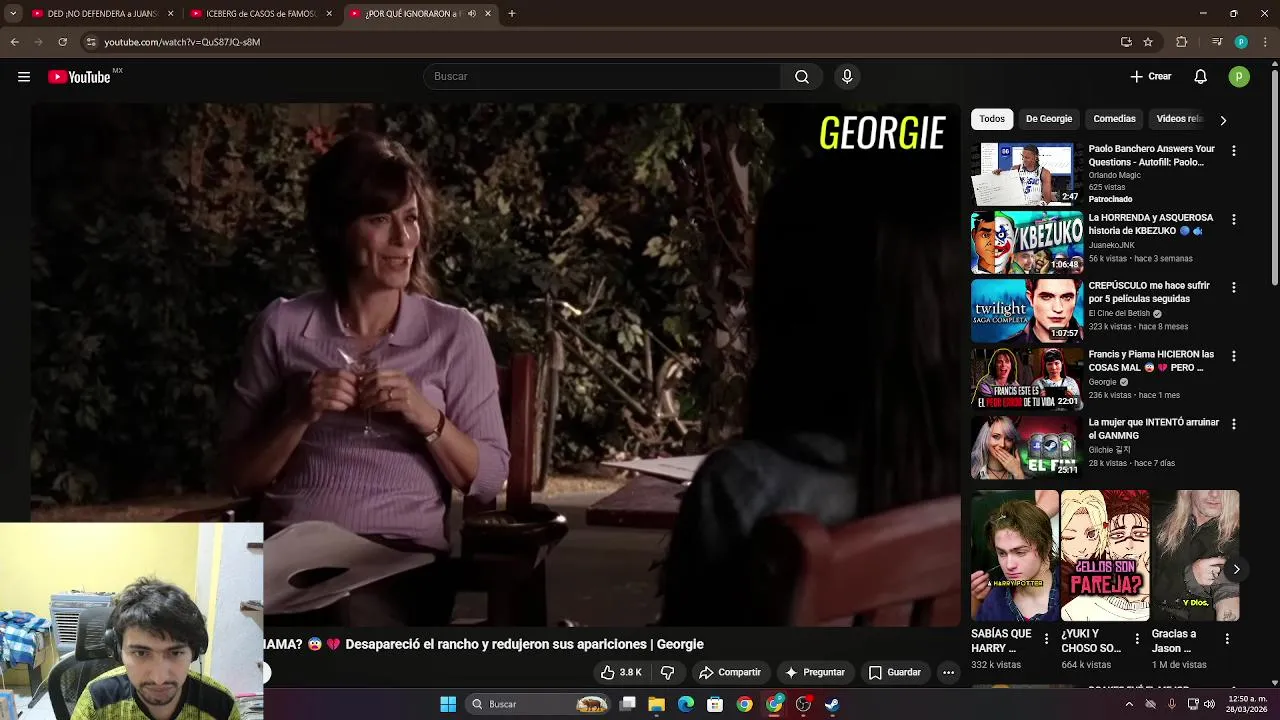Open options for Paolo Banchero video
This screenshot has width=1280, height=720.
coord(1233,151)
